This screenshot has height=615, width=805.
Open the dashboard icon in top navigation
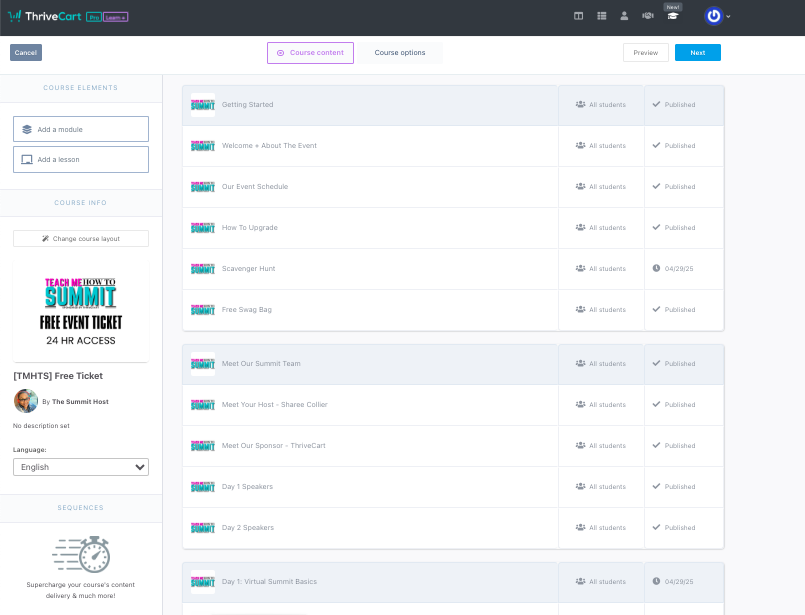tap(578, 16)
